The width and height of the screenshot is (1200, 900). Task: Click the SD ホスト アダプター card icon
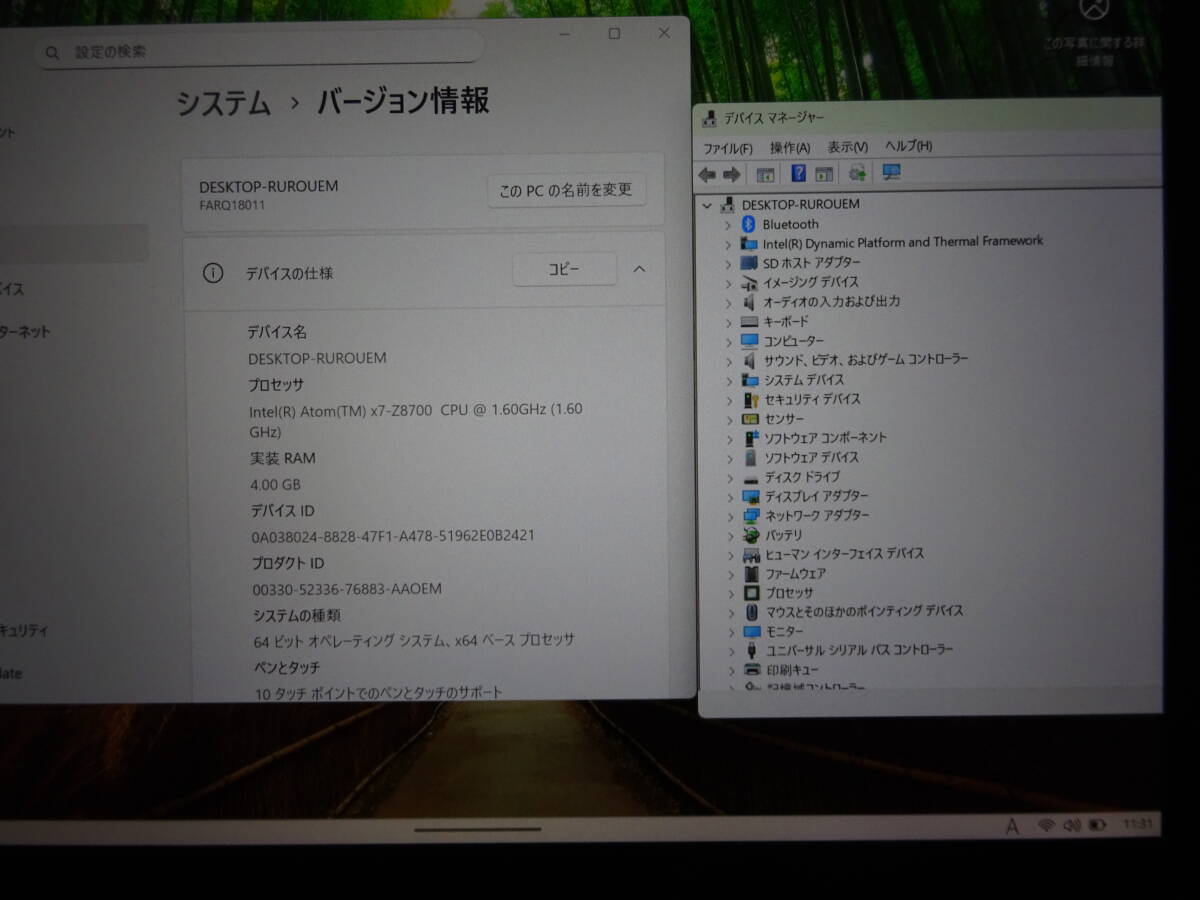point(749,263)
